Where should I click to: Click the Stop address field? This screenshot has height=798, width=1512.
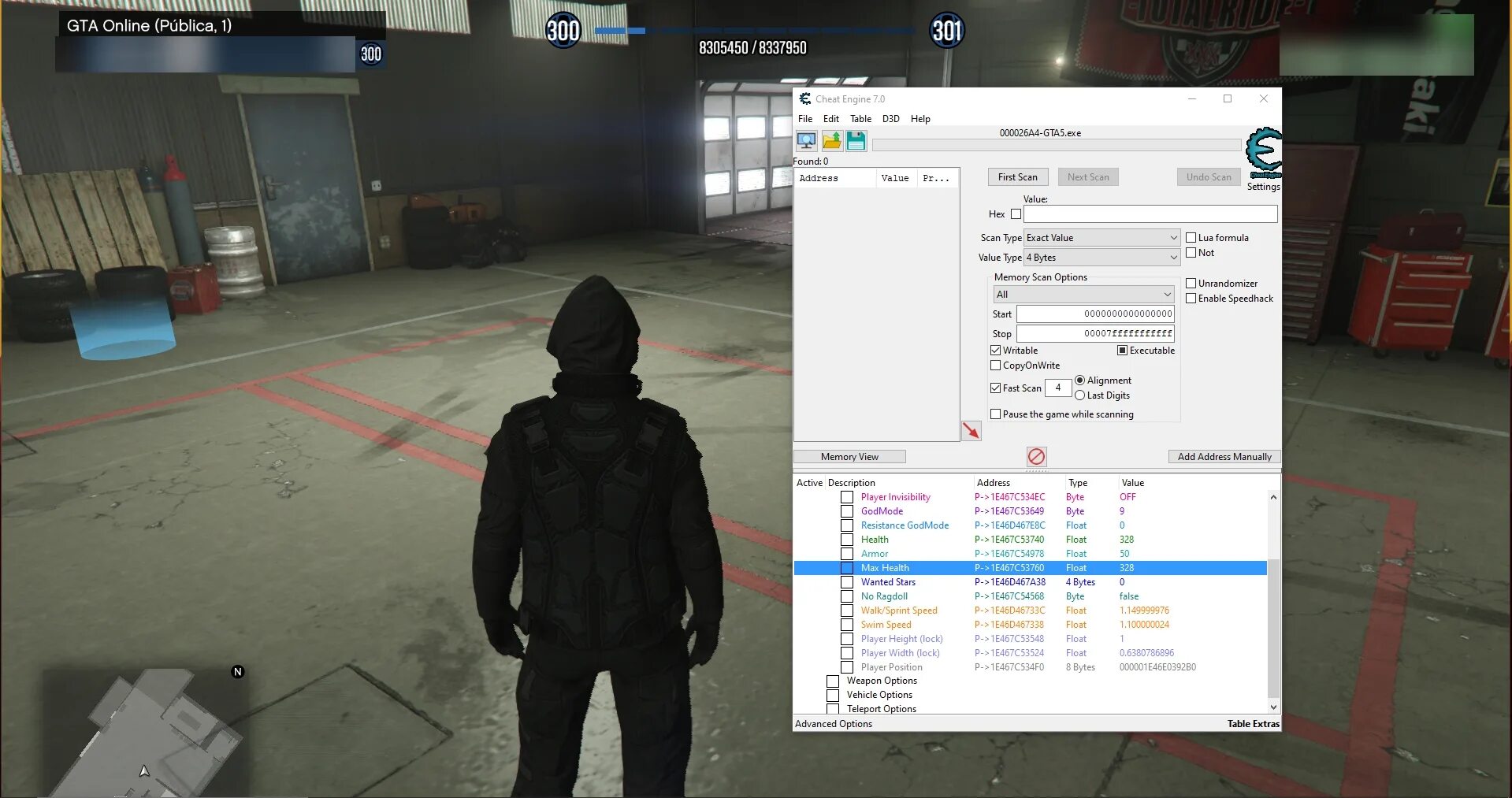[x=1095, y=334]
